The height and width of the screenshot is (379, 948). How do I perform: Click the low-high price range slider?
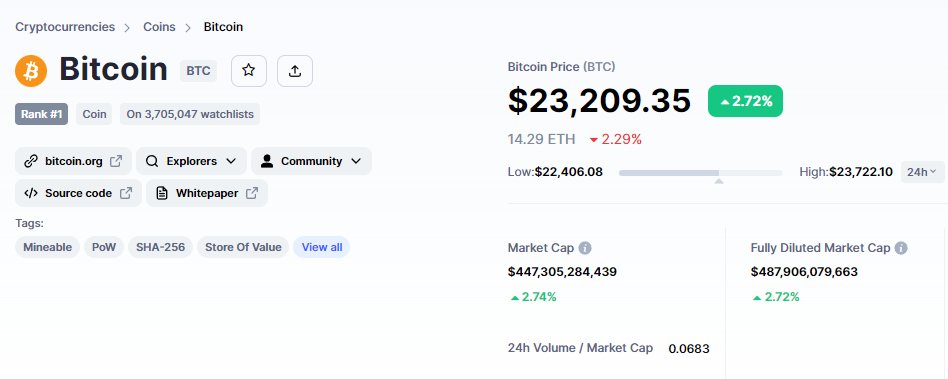(x=700, y=173)
